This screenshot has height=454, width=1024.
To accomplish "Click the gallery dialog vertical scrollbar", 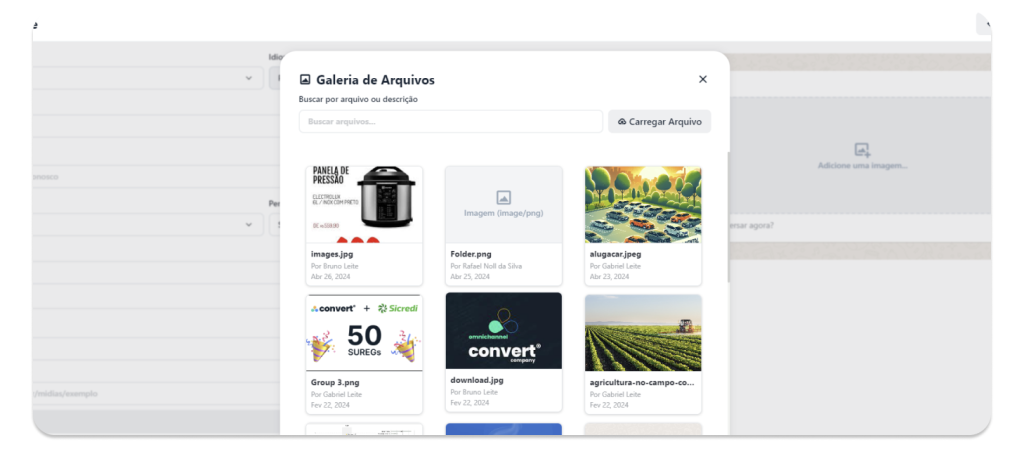I will pyautogui.click(x=728, y=217).
